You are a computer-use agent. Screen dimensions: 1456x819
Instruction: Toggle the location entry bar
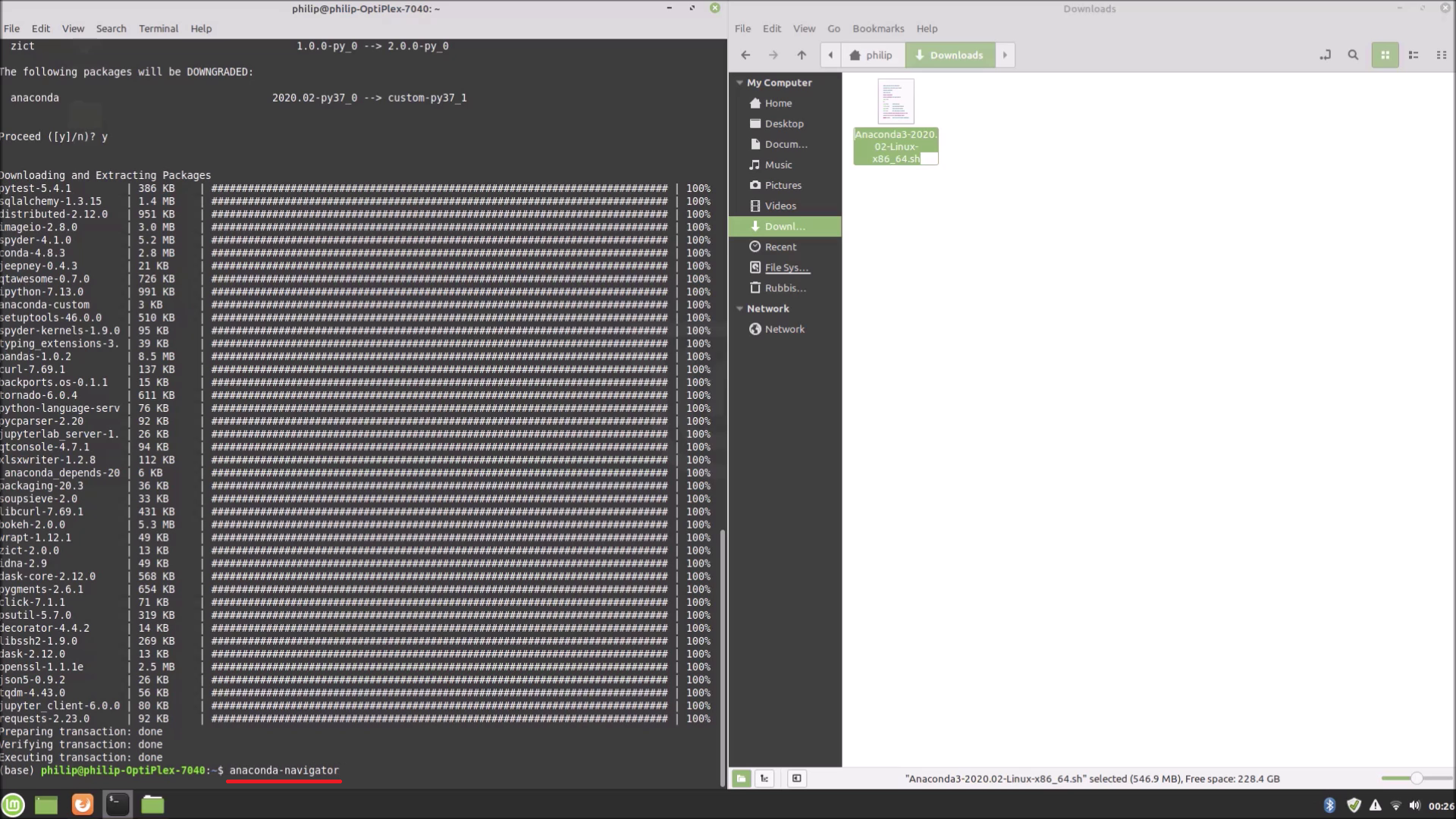(1325, 55)
